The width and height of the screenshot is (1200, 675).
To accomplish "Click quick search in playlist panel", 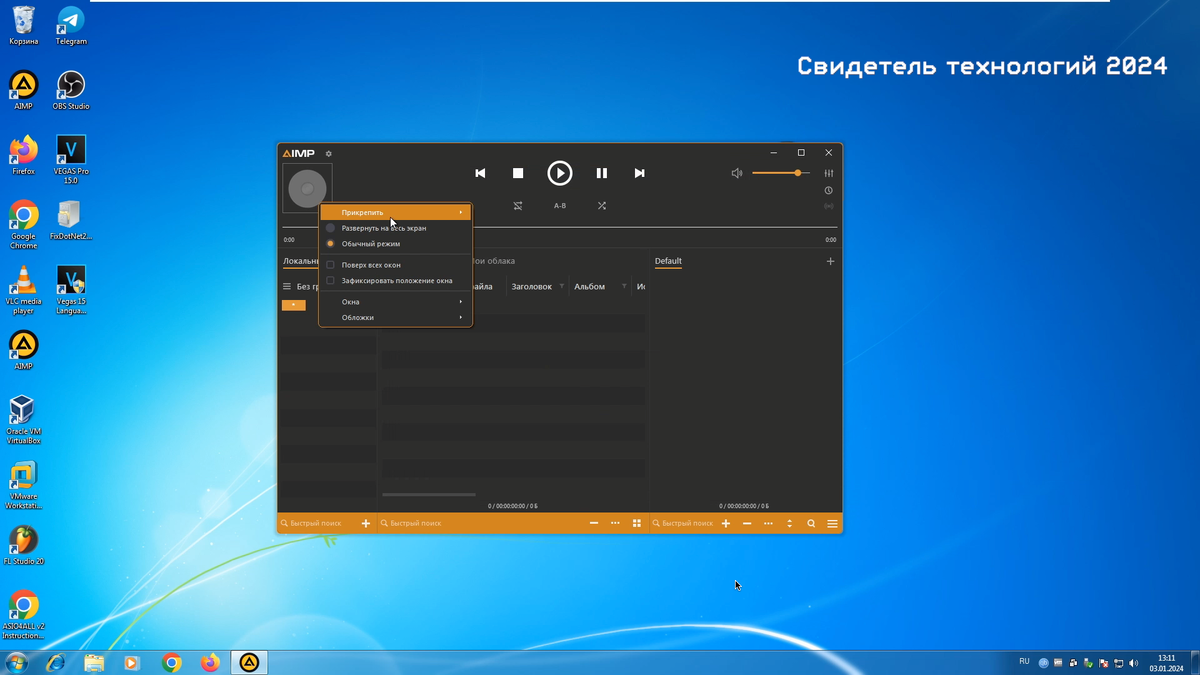I will (684, 523).
